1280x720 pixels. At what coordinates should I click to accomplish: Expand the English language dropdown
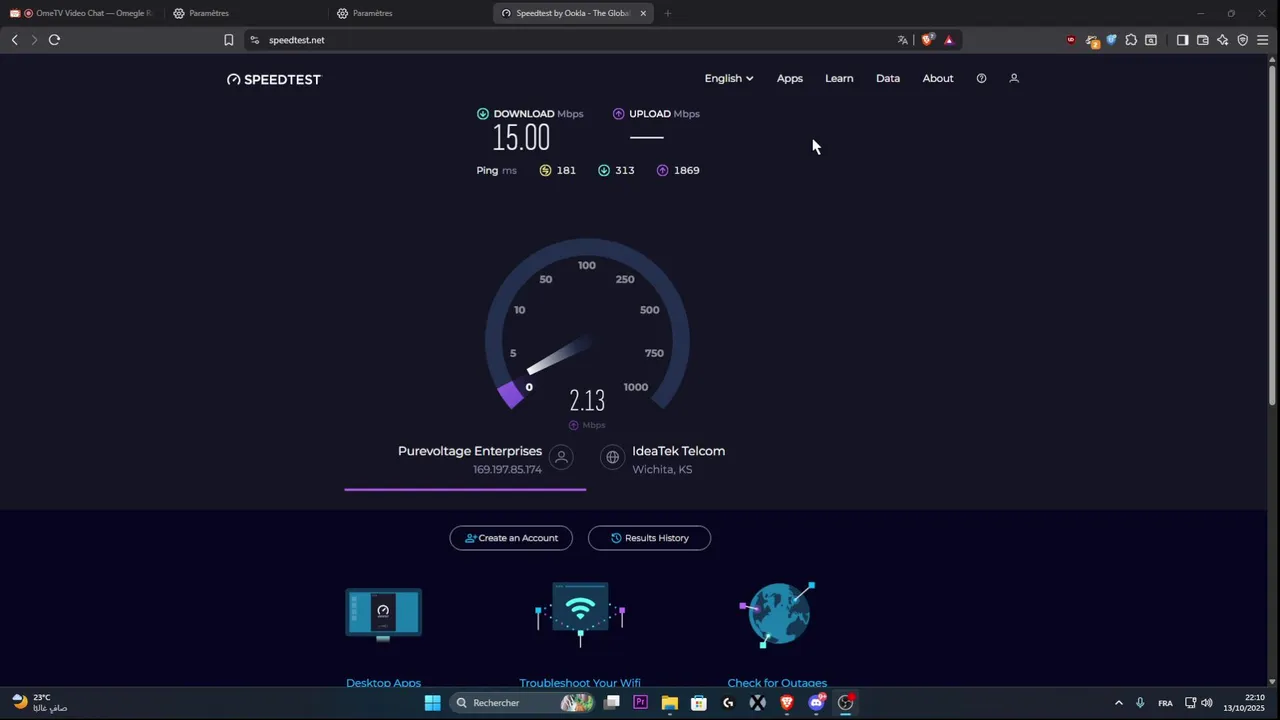[x=729, y=78]
